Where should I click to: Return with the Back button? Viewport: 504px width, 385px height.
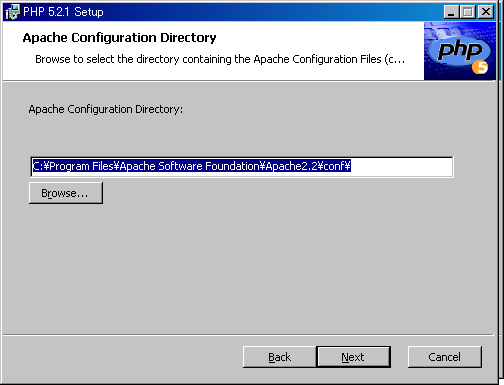[x=280, y=357]
